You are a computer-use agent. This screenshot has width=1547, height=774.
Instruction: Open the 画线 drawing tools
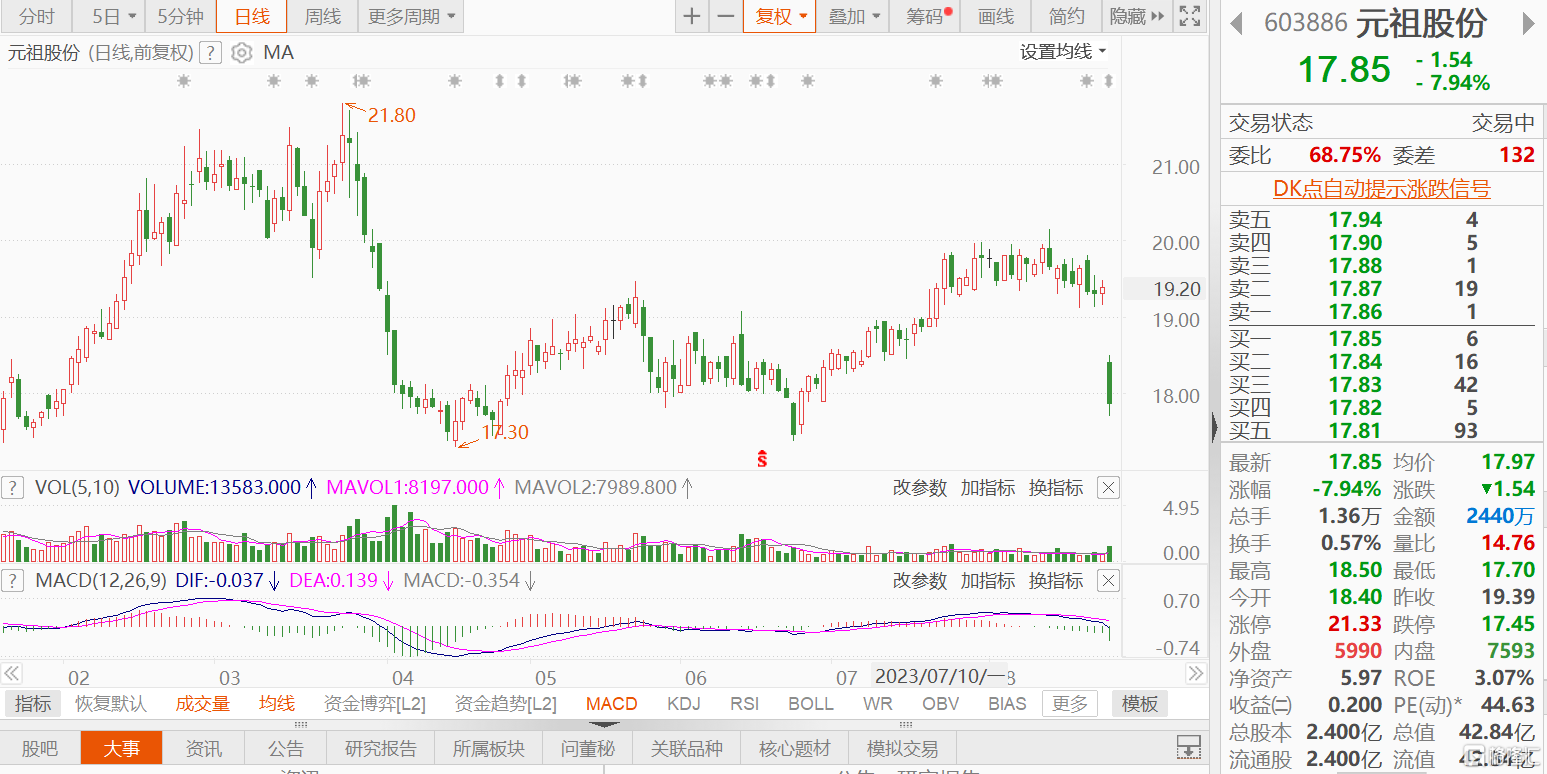pyautogui.click(x=995, y=16)
